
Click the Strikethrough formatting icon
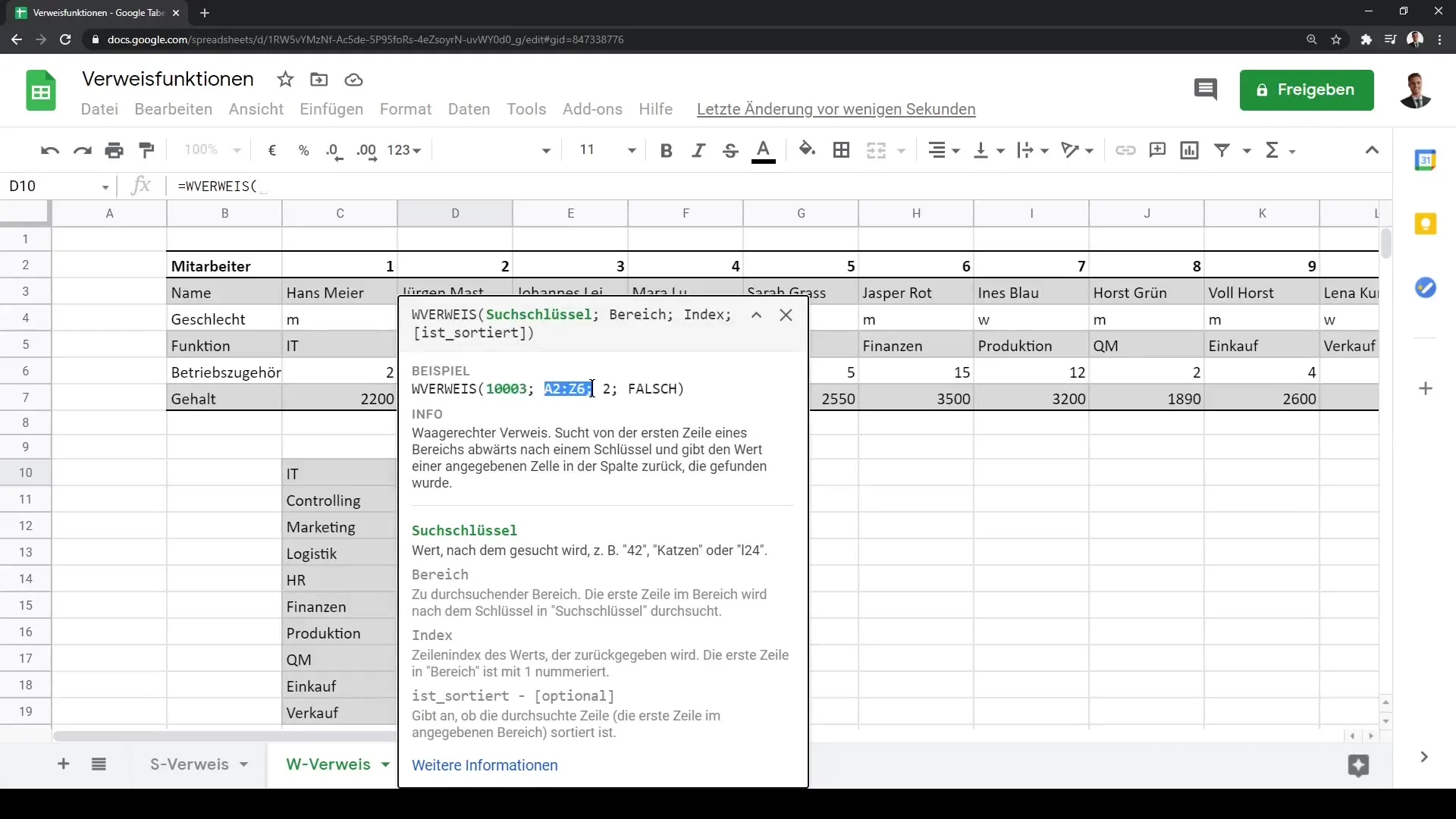point(731,150)
